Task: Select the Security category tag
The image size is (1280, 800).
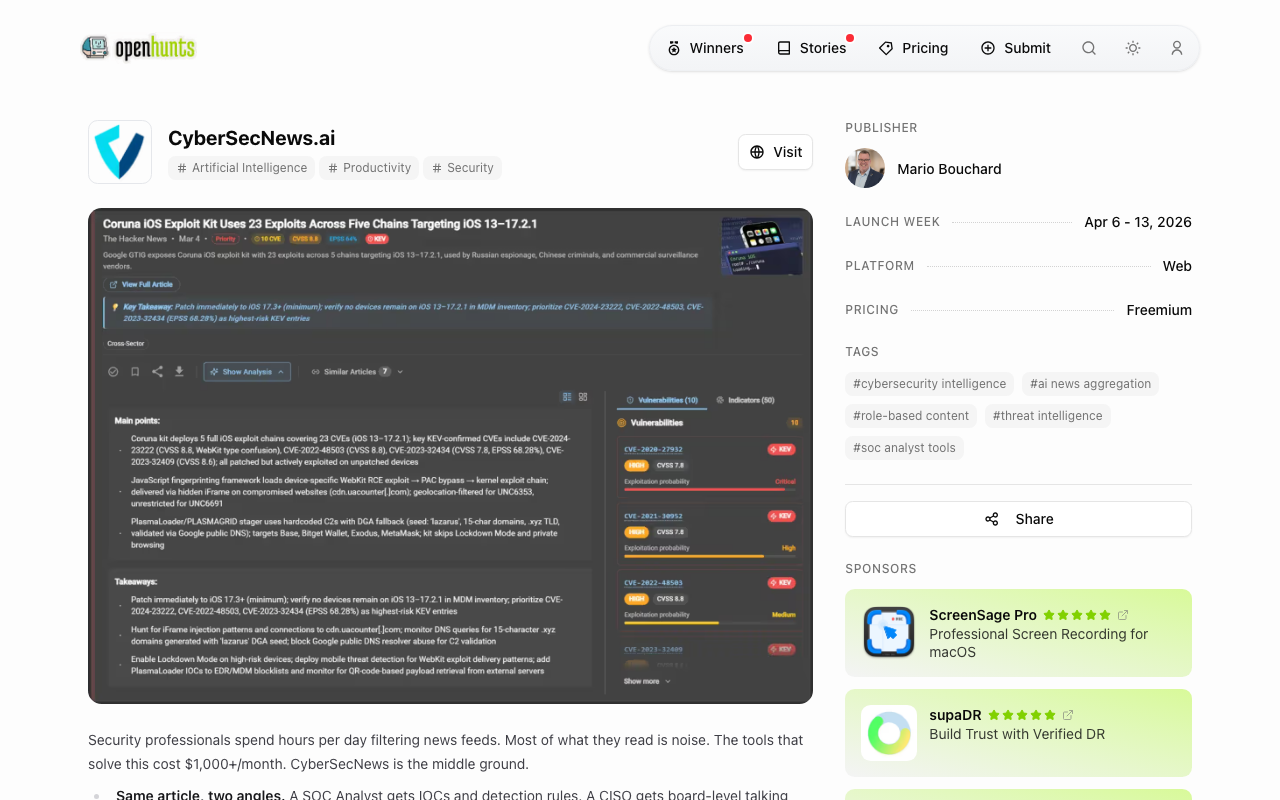Action: (x=462, y=168)
